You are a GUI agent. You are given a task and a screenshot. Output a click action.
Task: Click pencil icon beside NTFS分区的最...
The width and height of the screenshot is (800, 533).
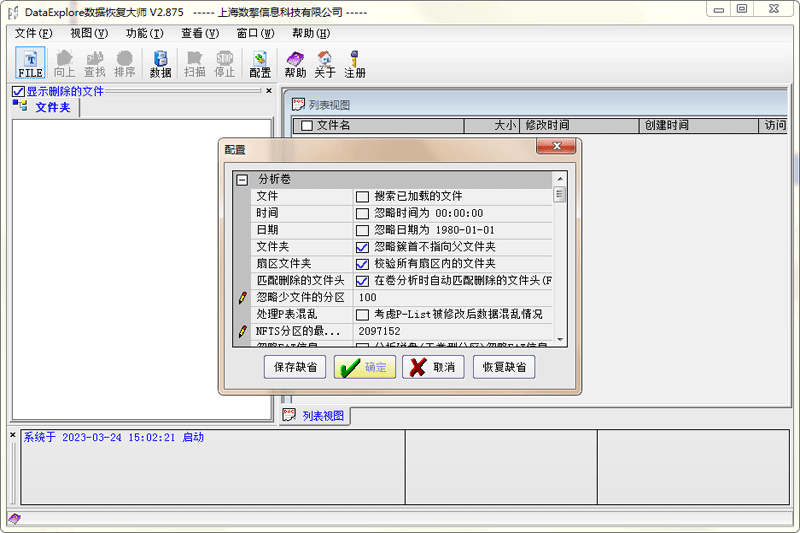[243, 331]
